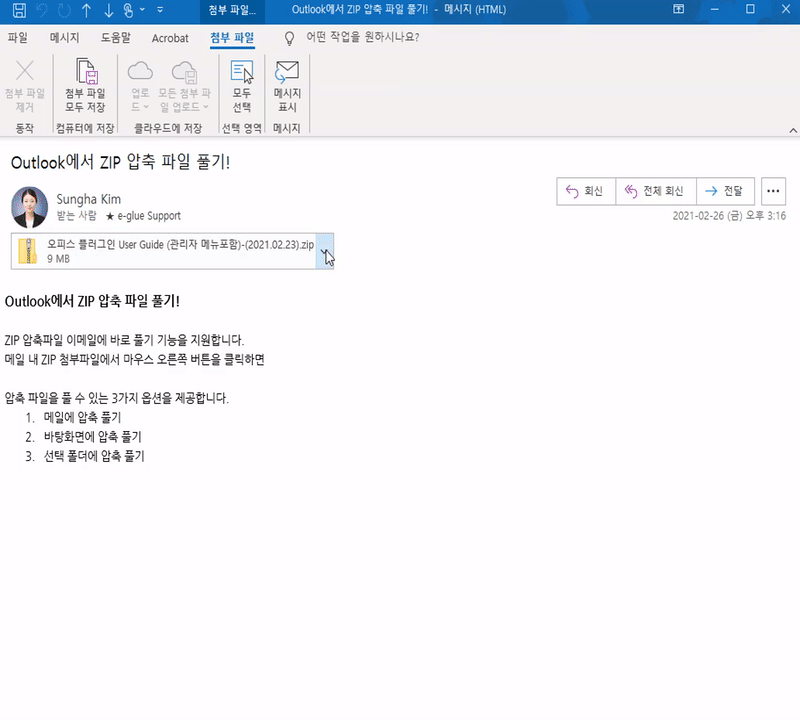Click list item 선택 폴더에 압축 풀기
Image resolution: width=800 pixels, height=720 pixels.
pyautogui.click(x=94, y=456)
